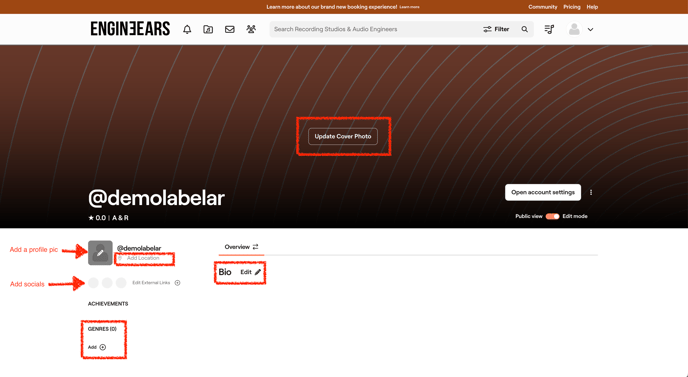The width and height of the screenshot is (688, 377).
Task: Open the three-dot more options menu
Action: point(591,192)
